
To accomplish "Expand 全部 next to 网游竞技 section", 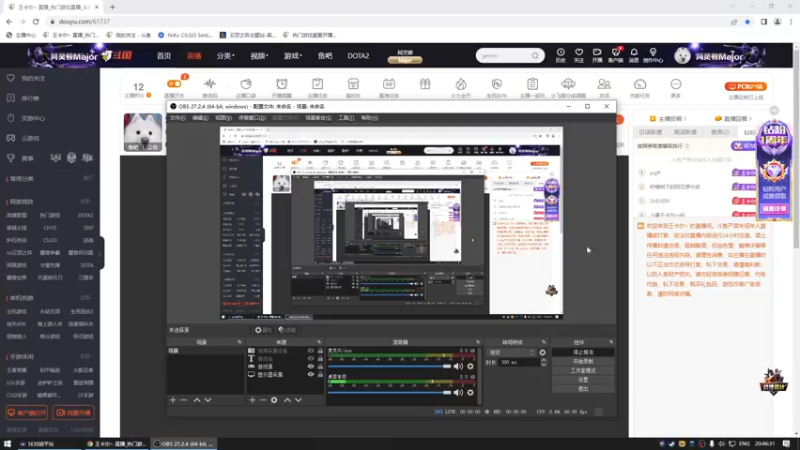I will click(x=86, y=202).
